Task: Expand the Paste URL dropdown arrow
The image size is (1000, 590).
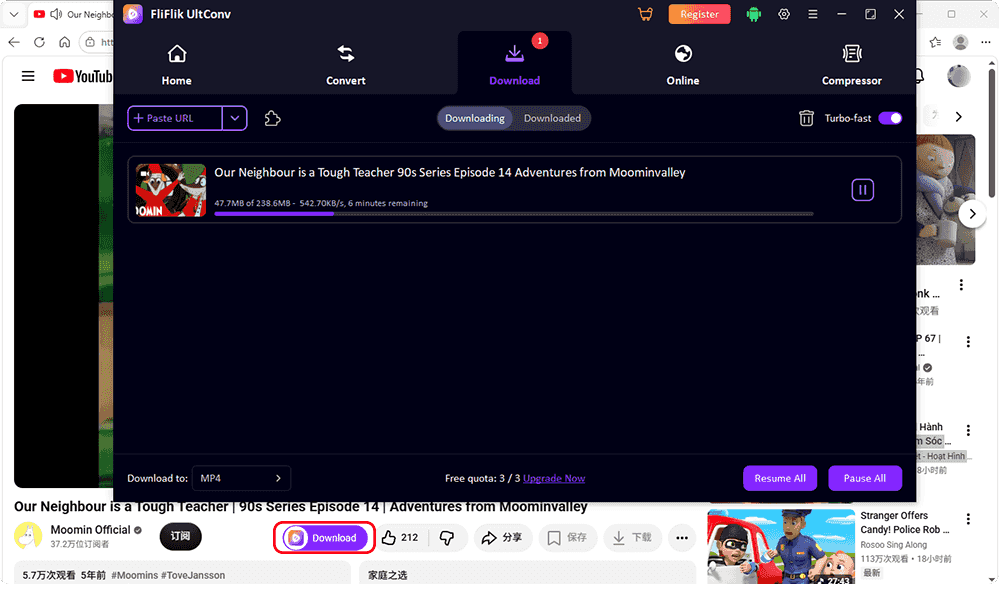Action: [x=235, y=118]
